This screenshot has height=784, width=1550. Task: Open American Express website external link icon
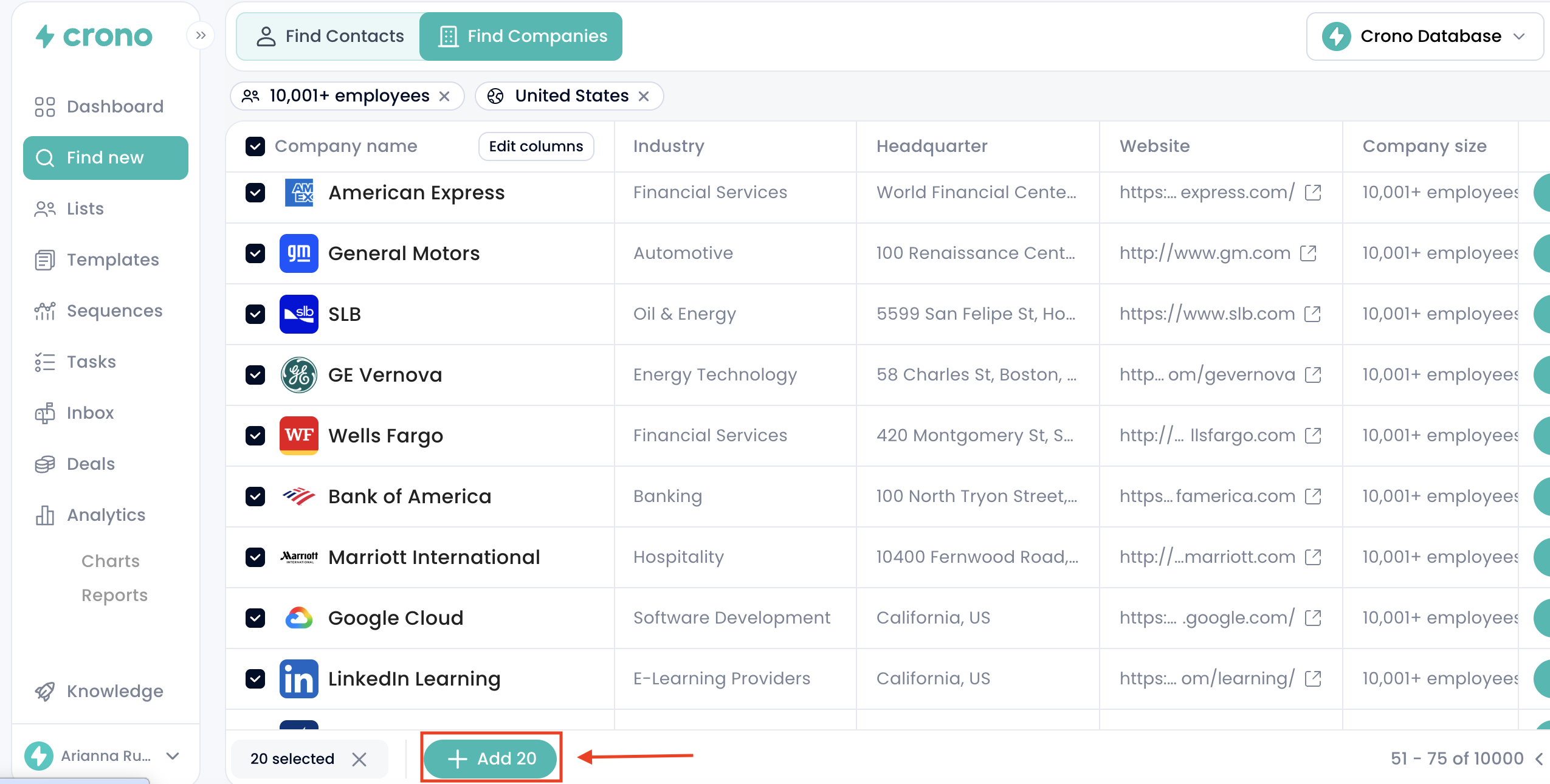point(1313,192)
